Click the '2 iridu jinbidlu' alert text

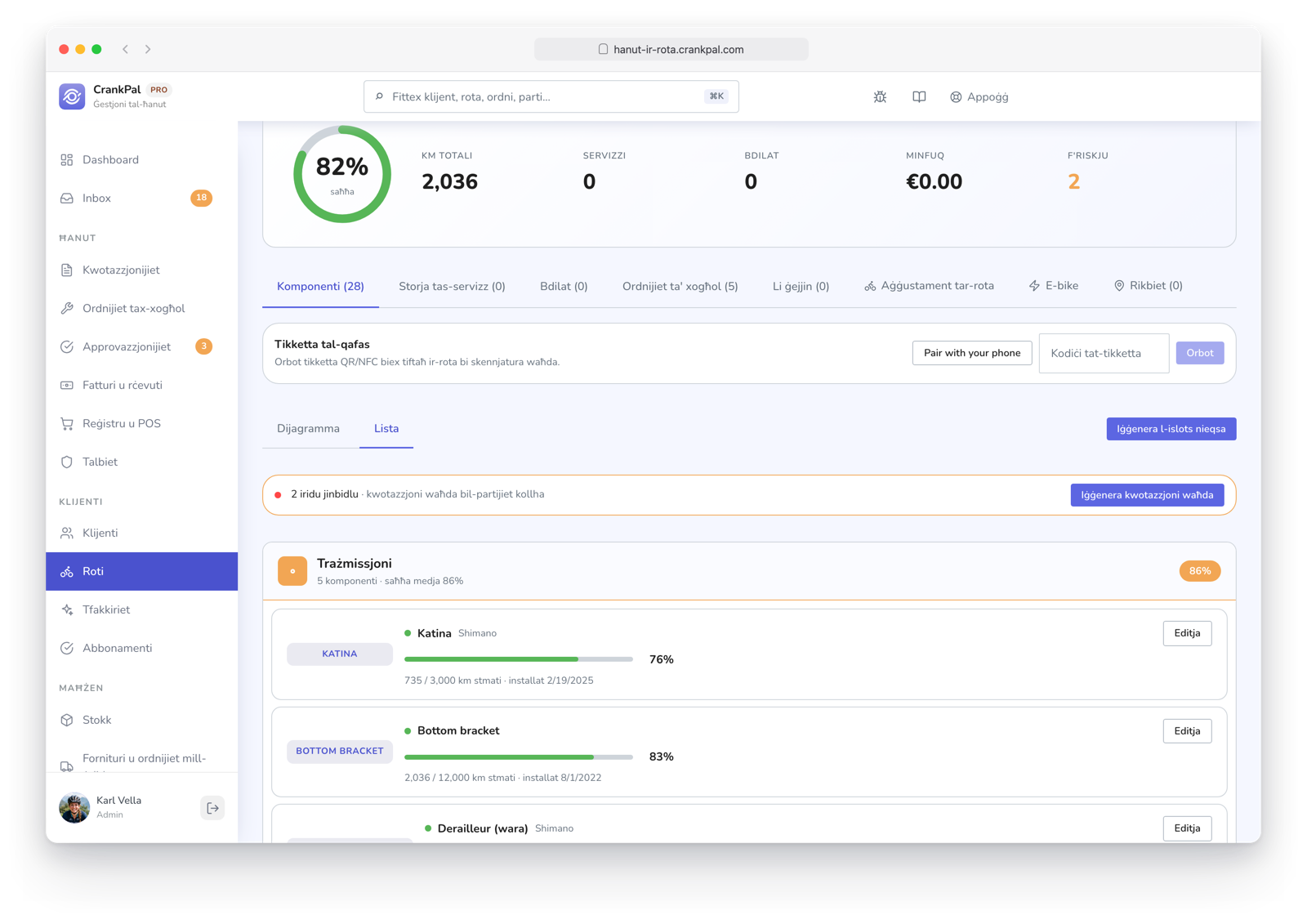tap(324, 494)
